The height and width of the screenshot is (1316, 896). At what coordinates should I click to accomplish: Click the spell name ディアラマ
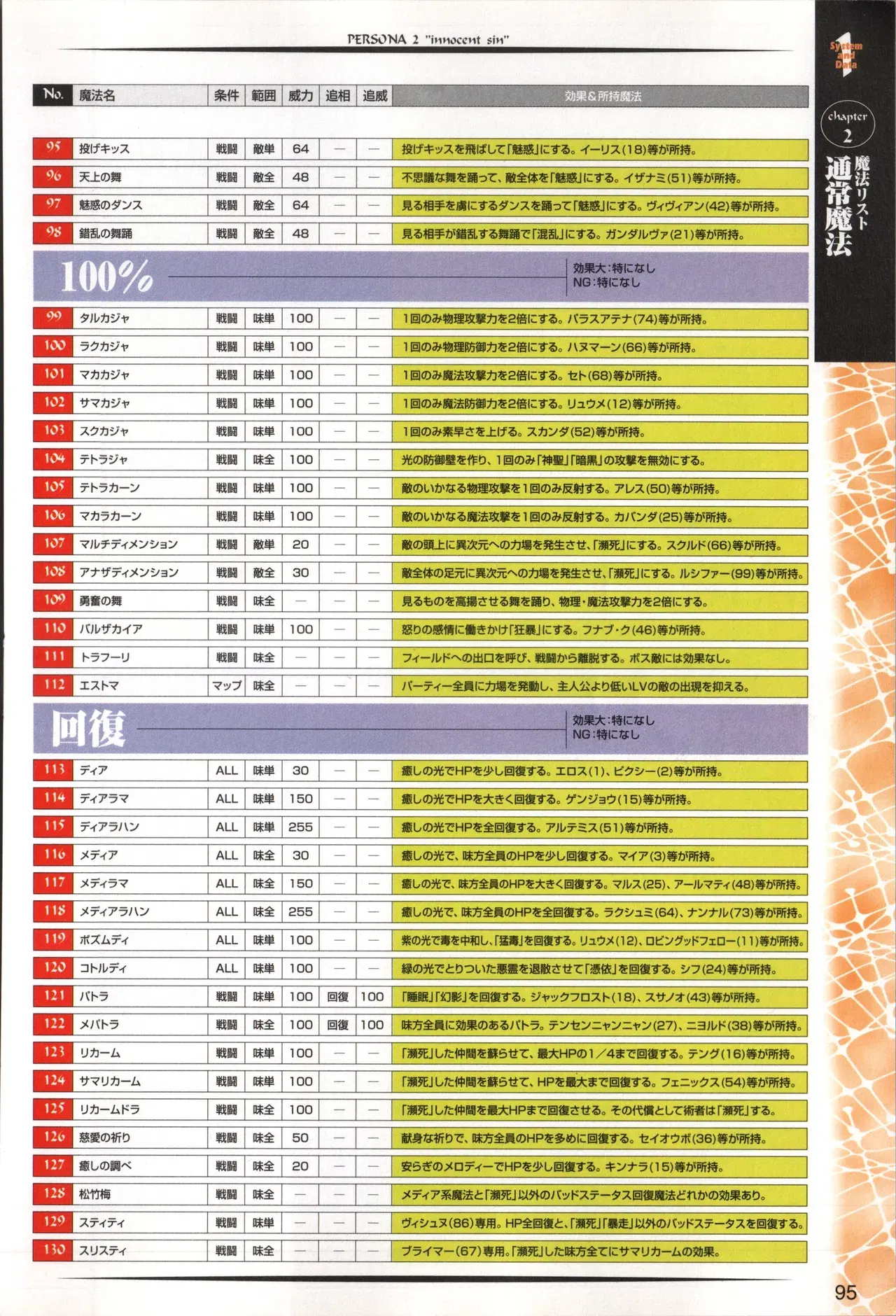(x=104, y=799)
